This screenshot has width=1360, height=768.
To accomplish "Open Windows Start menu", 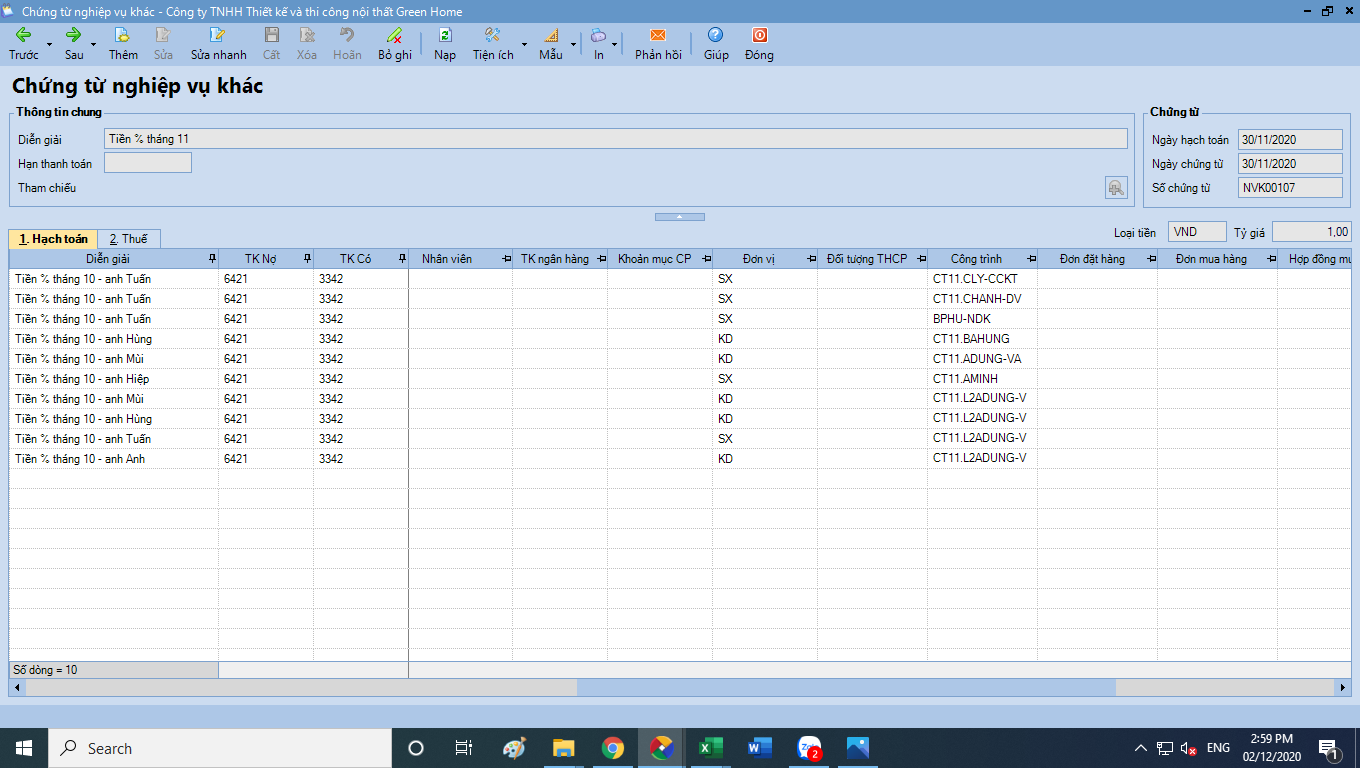I will click(24, 748).
